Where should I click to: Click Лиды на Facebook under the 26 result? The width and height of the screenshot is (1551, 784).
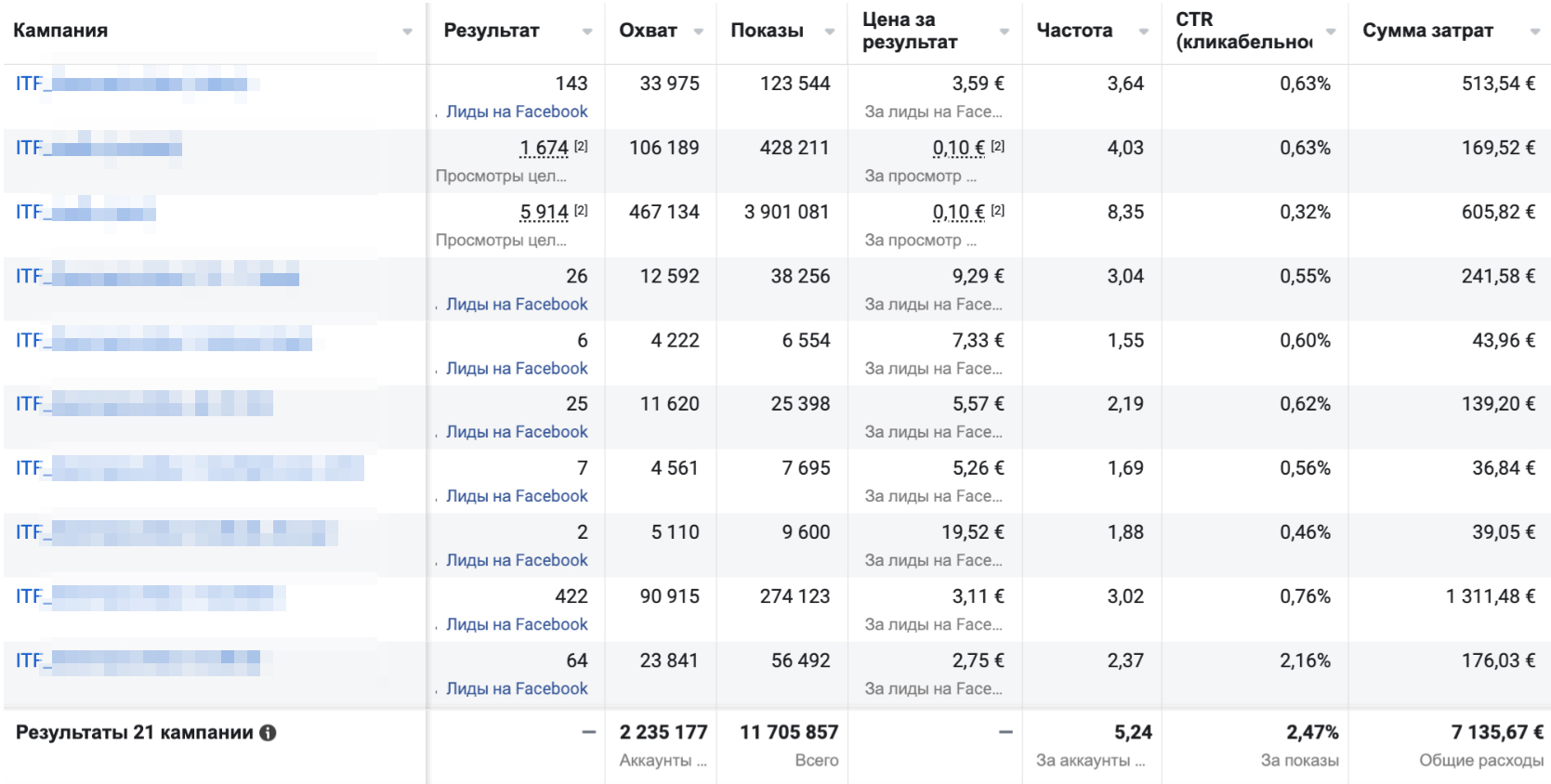click(517, 304)
